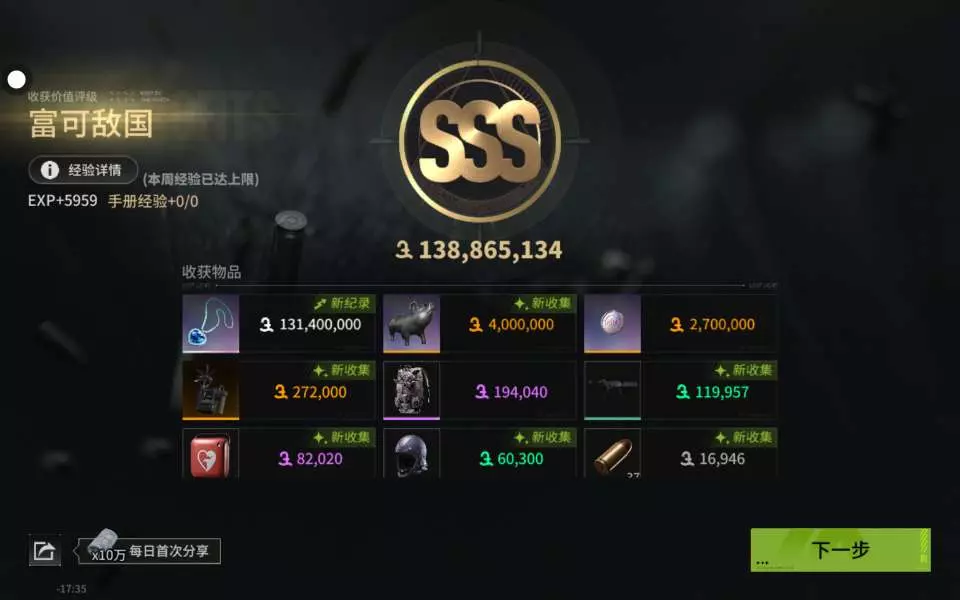Viewport: 960px width, 600px height.
Task: Select the blue heart necklace item thumbnail
Action: 211,324
